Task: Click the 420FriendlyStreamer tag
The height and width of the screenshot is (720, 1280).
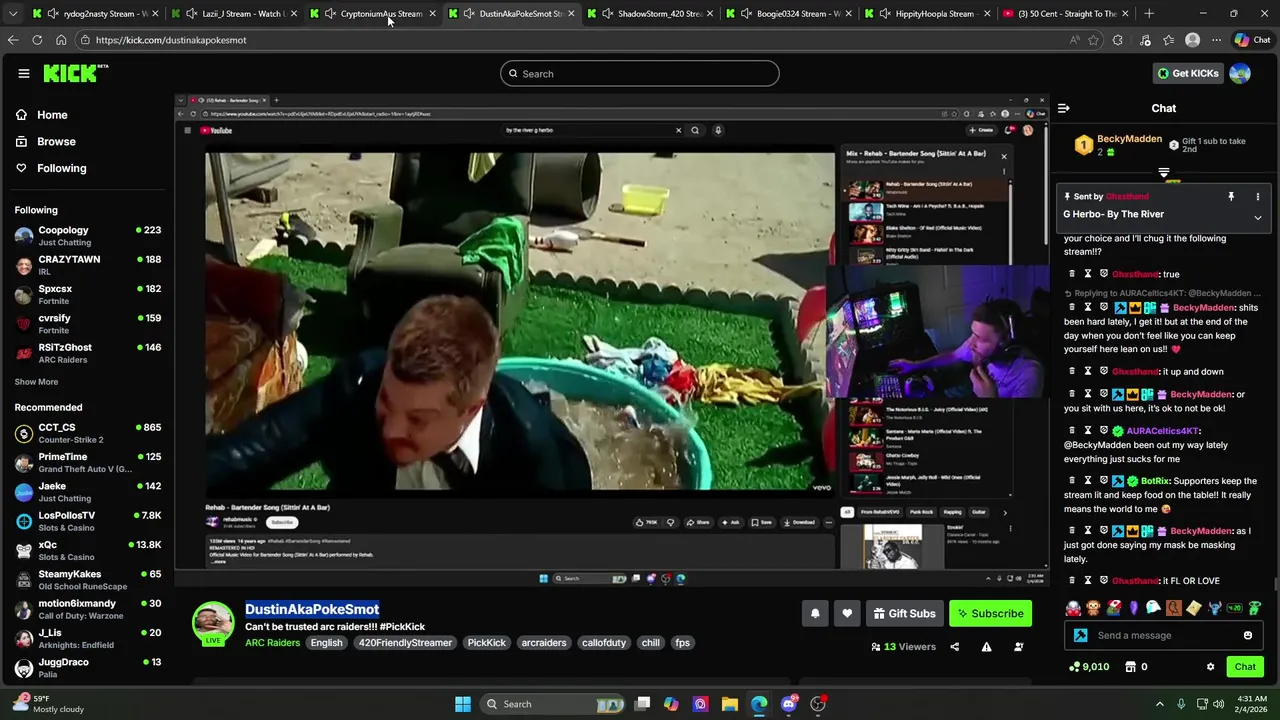Action: pyautogui.click(x=405, y=643)
